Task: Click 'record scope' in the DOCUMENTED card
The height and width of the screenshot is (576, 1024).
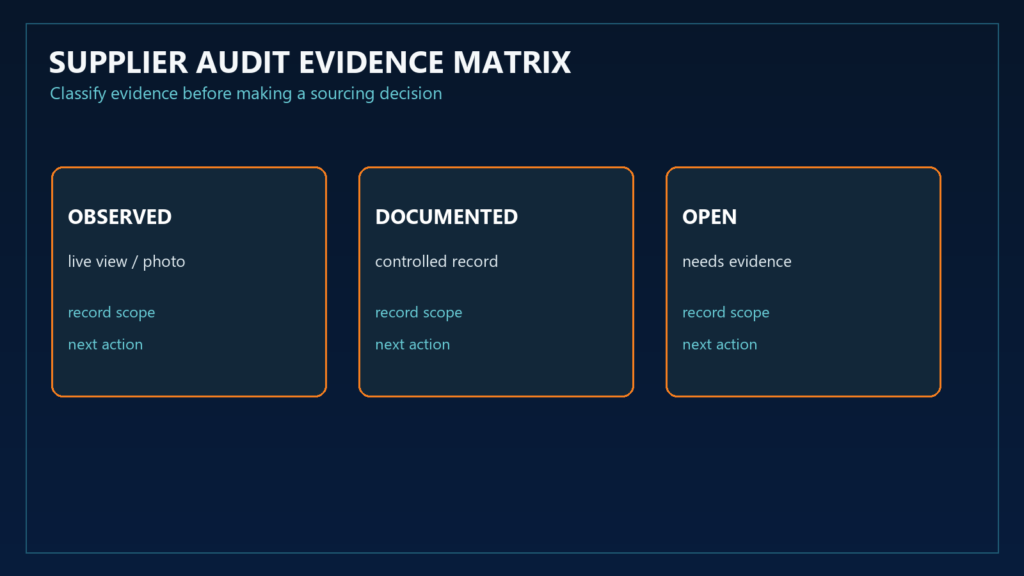Action: click(419, 313)
